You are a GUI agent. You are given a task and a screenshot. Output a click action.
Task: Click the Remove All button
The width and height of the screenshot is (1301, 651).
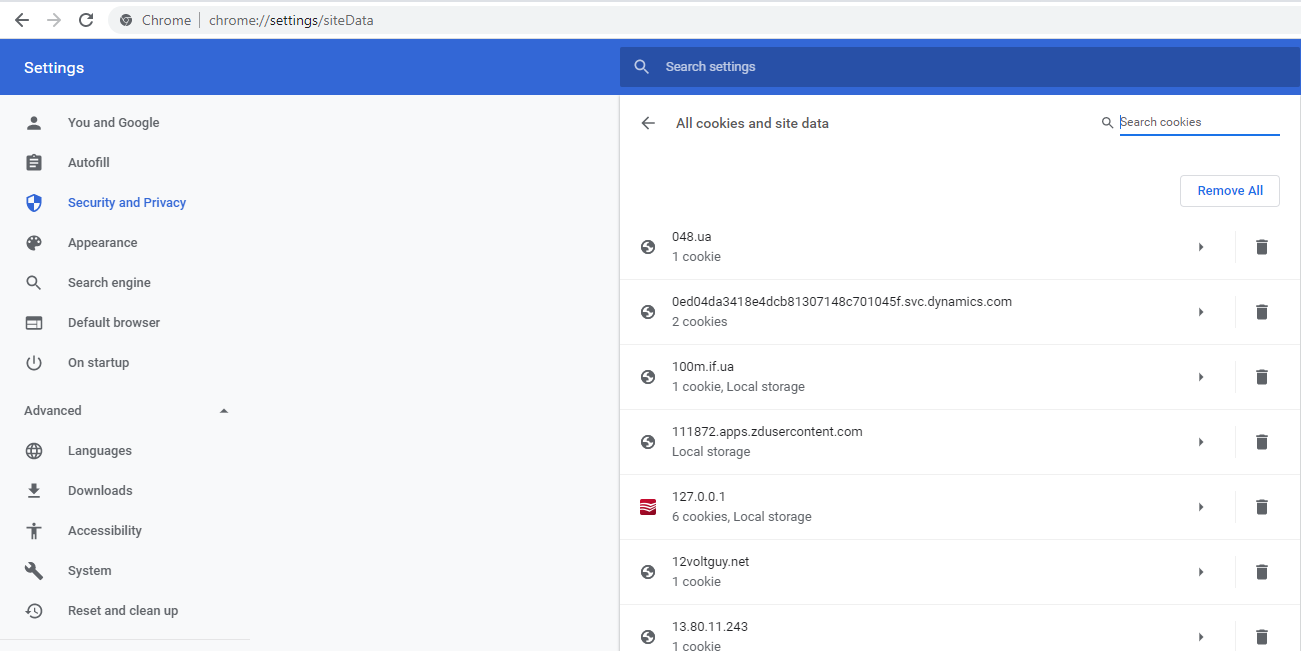coord(1230,191)
